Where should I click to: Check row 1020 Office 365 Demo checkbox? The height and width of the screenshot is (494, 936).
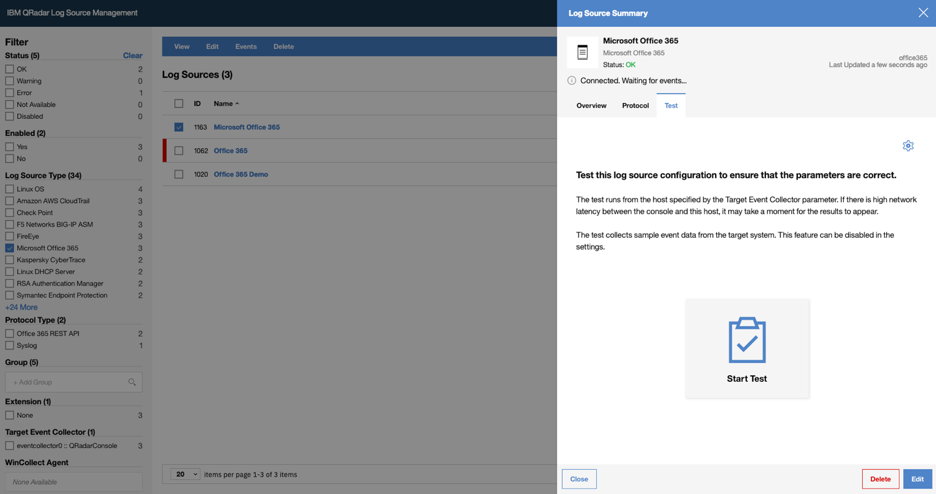click(178, 174)
